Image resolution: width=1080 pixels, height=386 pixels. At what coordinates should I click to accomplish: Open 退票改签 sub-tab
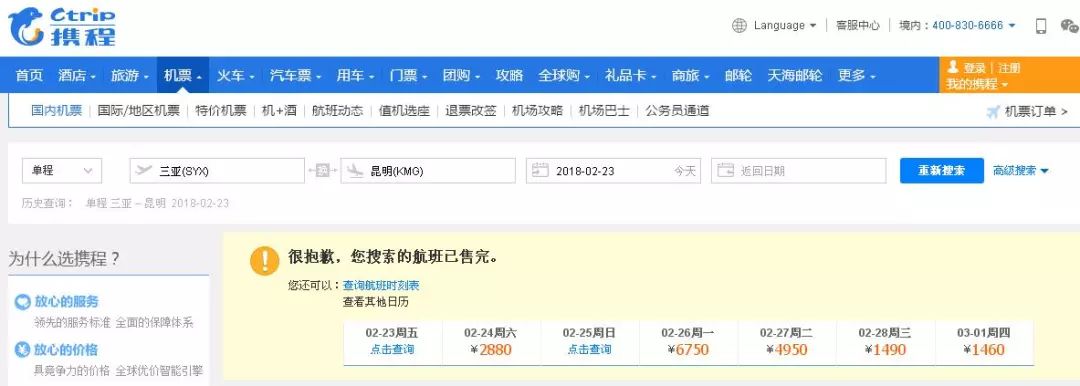click(470, 110)
